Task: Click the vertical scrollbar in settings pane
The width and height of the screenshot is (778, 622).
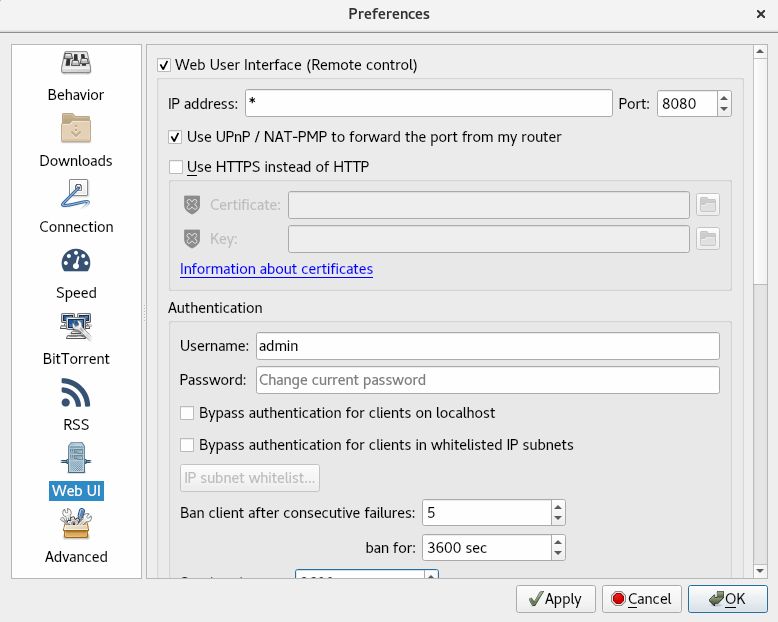Action: (x=759, y=300)
